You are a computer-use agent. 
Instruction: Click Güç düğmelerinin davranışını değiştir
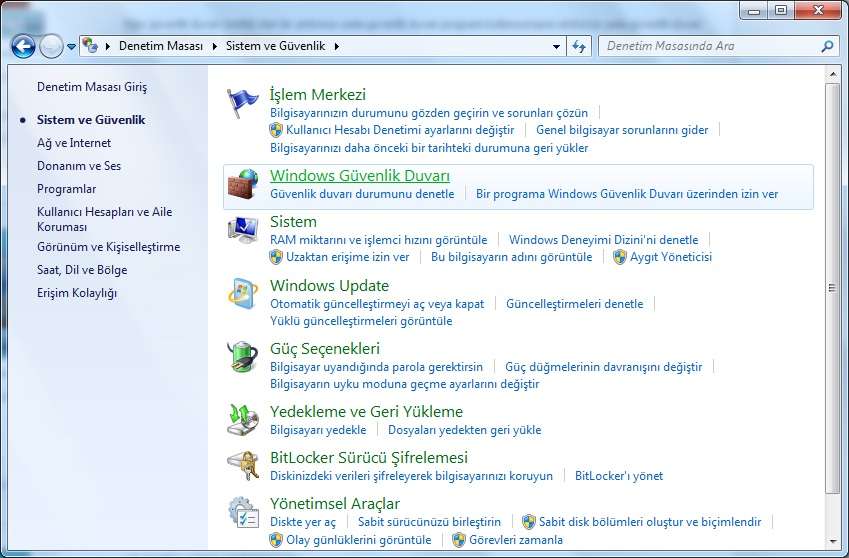click(x=604, y=367)
